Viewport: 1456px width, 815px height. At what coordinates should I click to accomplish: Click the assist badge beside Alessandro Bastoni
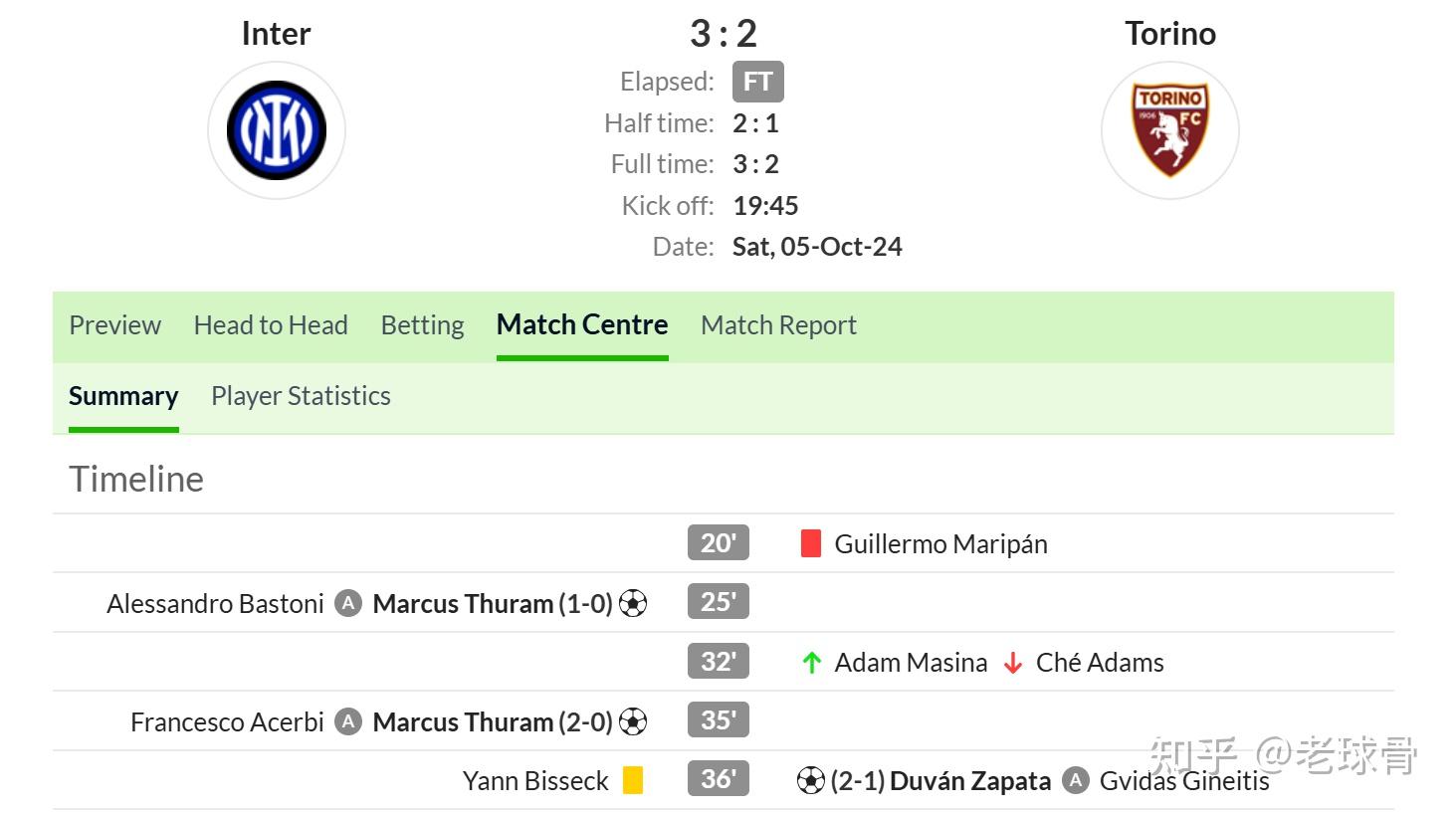(348, 603)
